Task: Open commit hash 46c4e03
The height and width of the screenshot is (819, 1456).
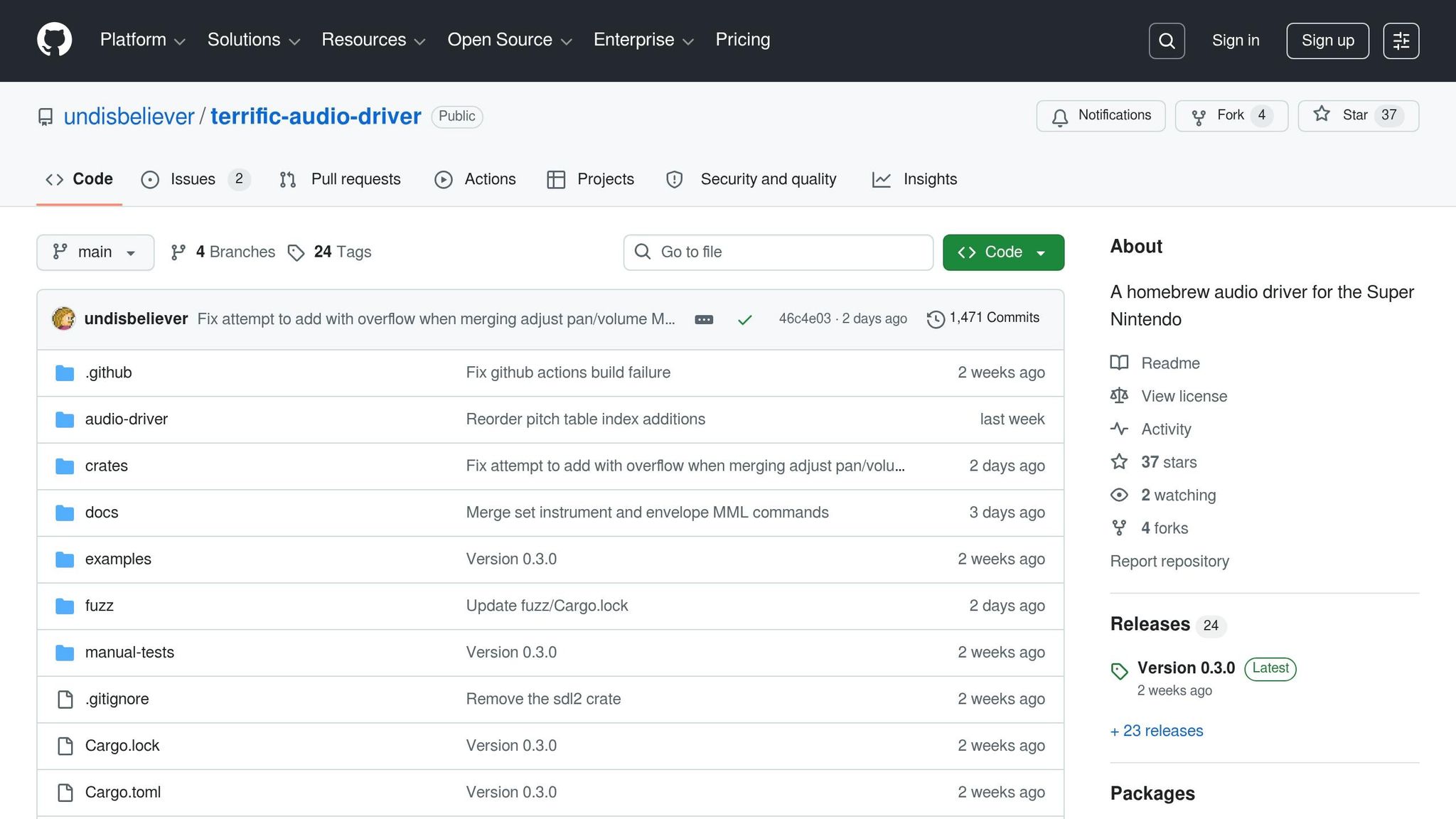Action: (x=805, y=318)
